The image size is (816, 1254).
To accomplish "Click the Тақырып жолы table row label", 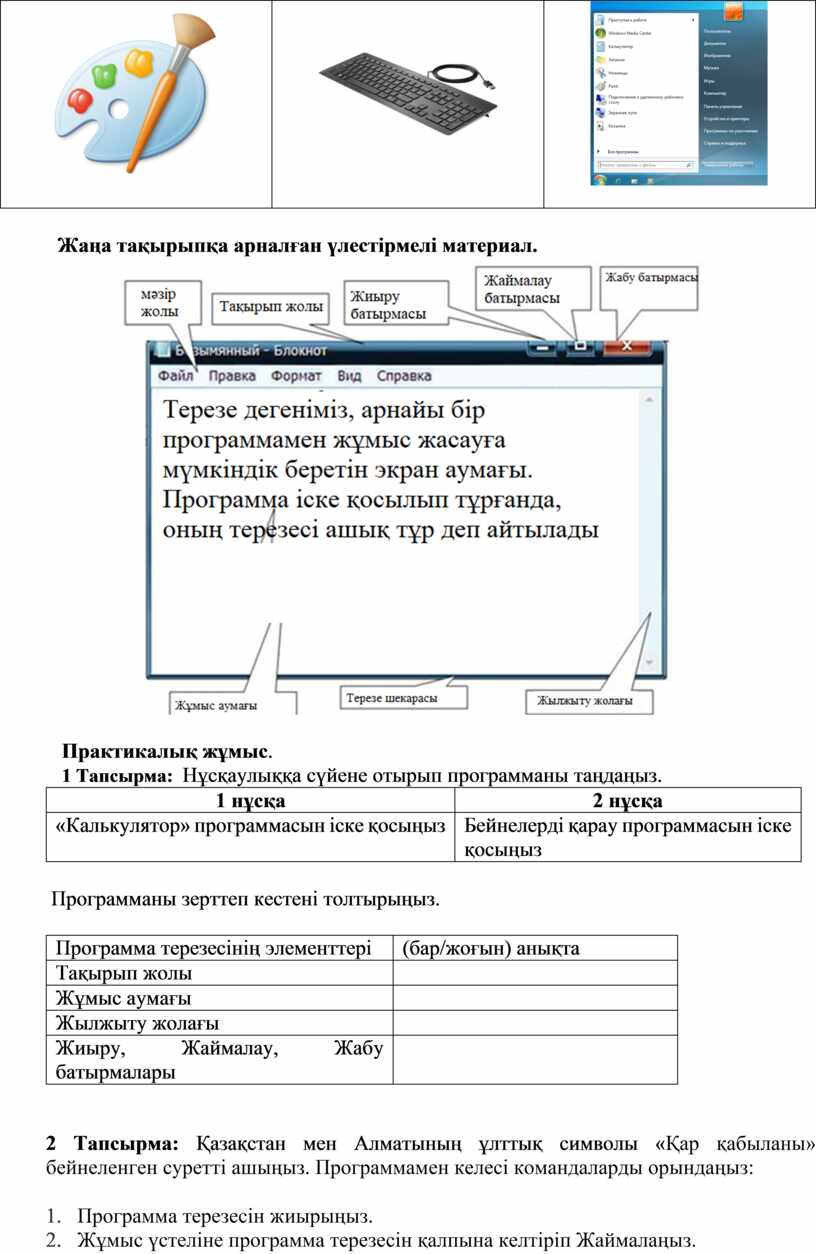I will tap(124, 973).
